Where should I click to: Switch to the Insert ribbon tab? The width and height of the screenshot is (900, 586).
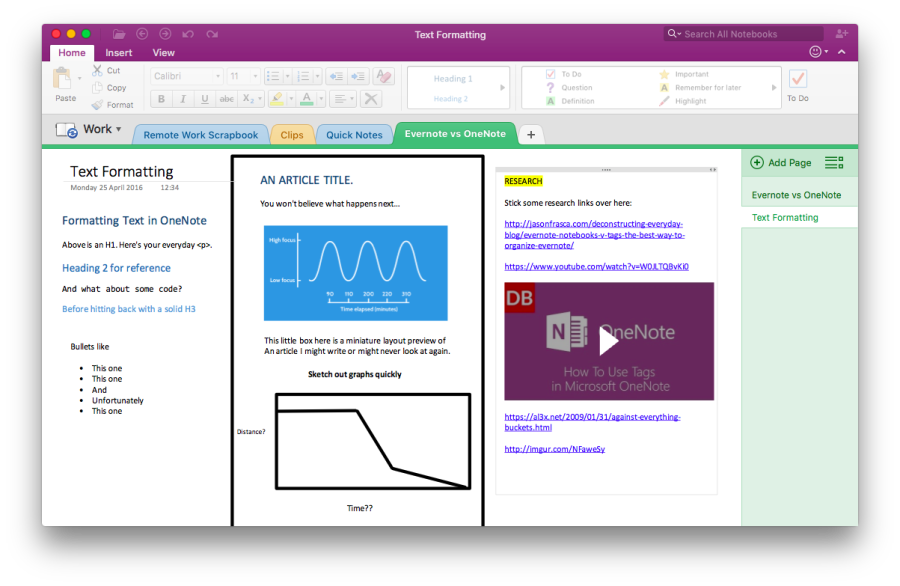[119, 53]
